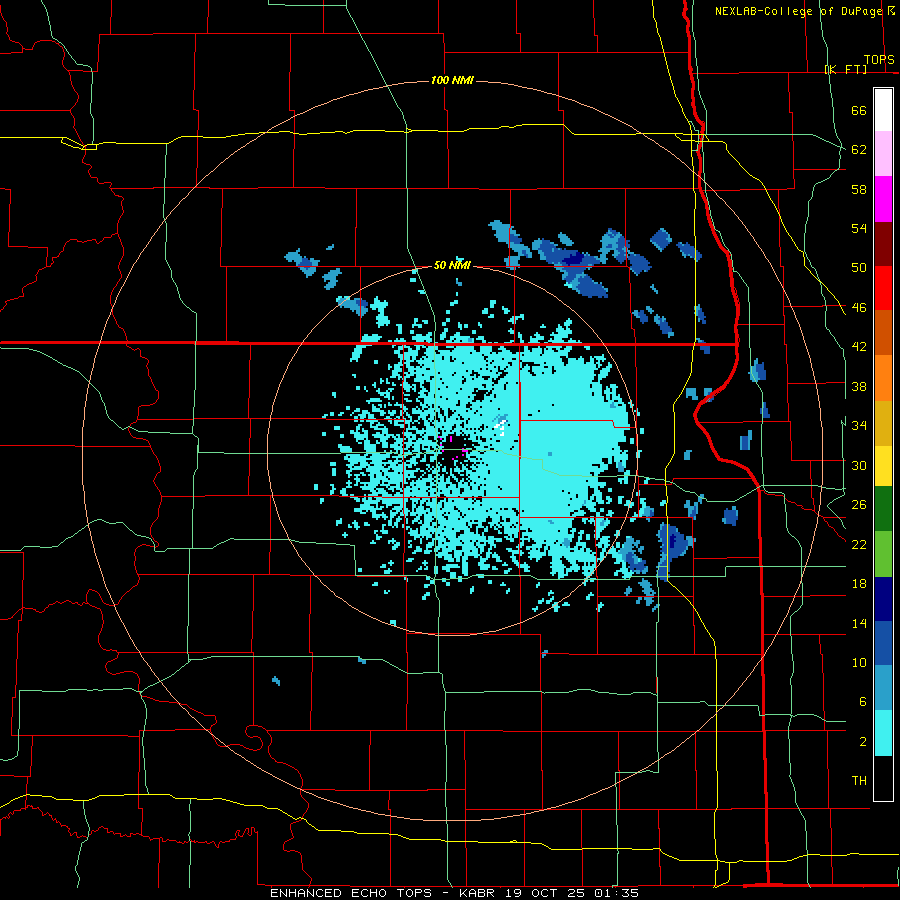Pick the light green scale segment
Image resolution: width=900 pixels, height=900 pixels.
coord(883,554)
